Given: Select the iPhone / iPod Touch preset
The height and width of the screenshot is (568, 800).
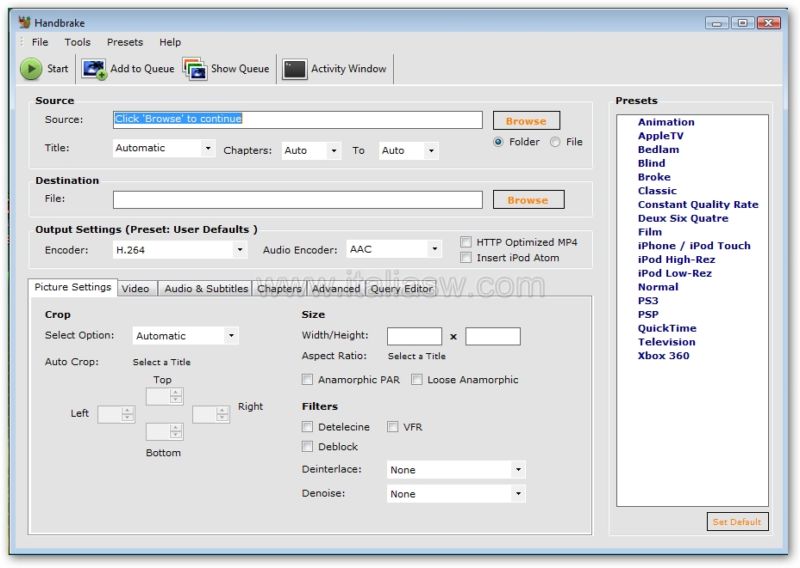Looking at the screenshot, I should (694, 246).
